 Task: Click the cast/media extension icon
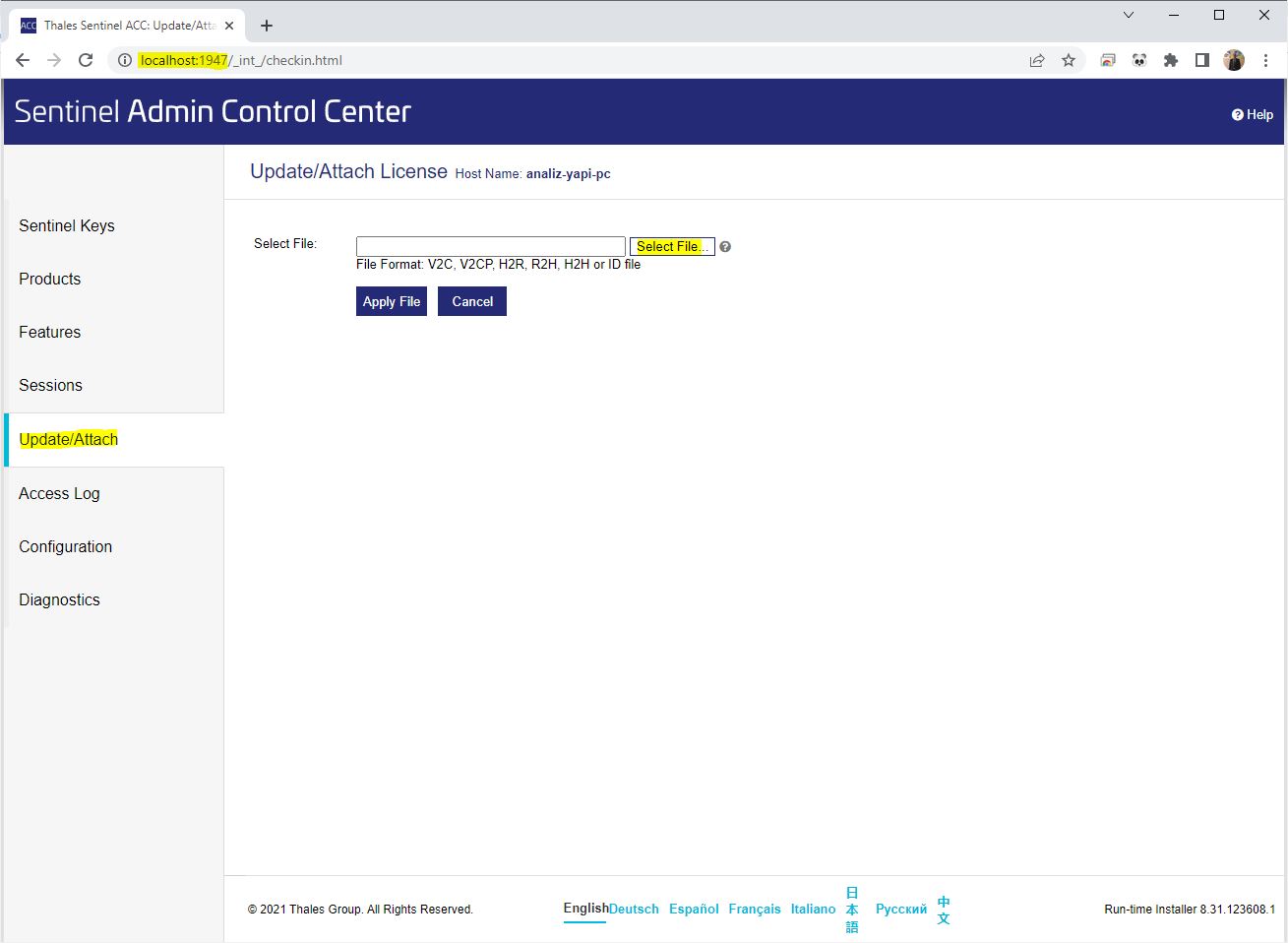click(1108, 60)
